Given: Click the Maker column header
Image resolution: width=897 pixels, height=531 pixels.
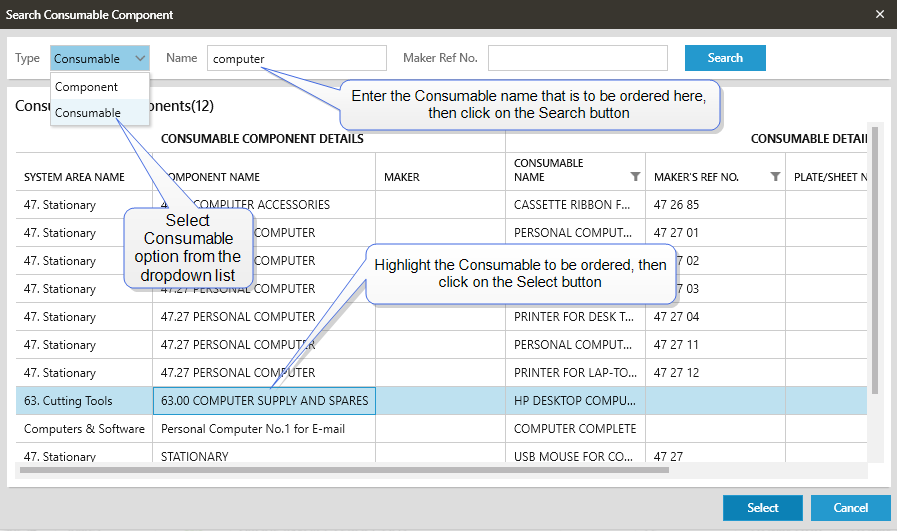Looking at the screenshot, I should click(x=440, y=172).
